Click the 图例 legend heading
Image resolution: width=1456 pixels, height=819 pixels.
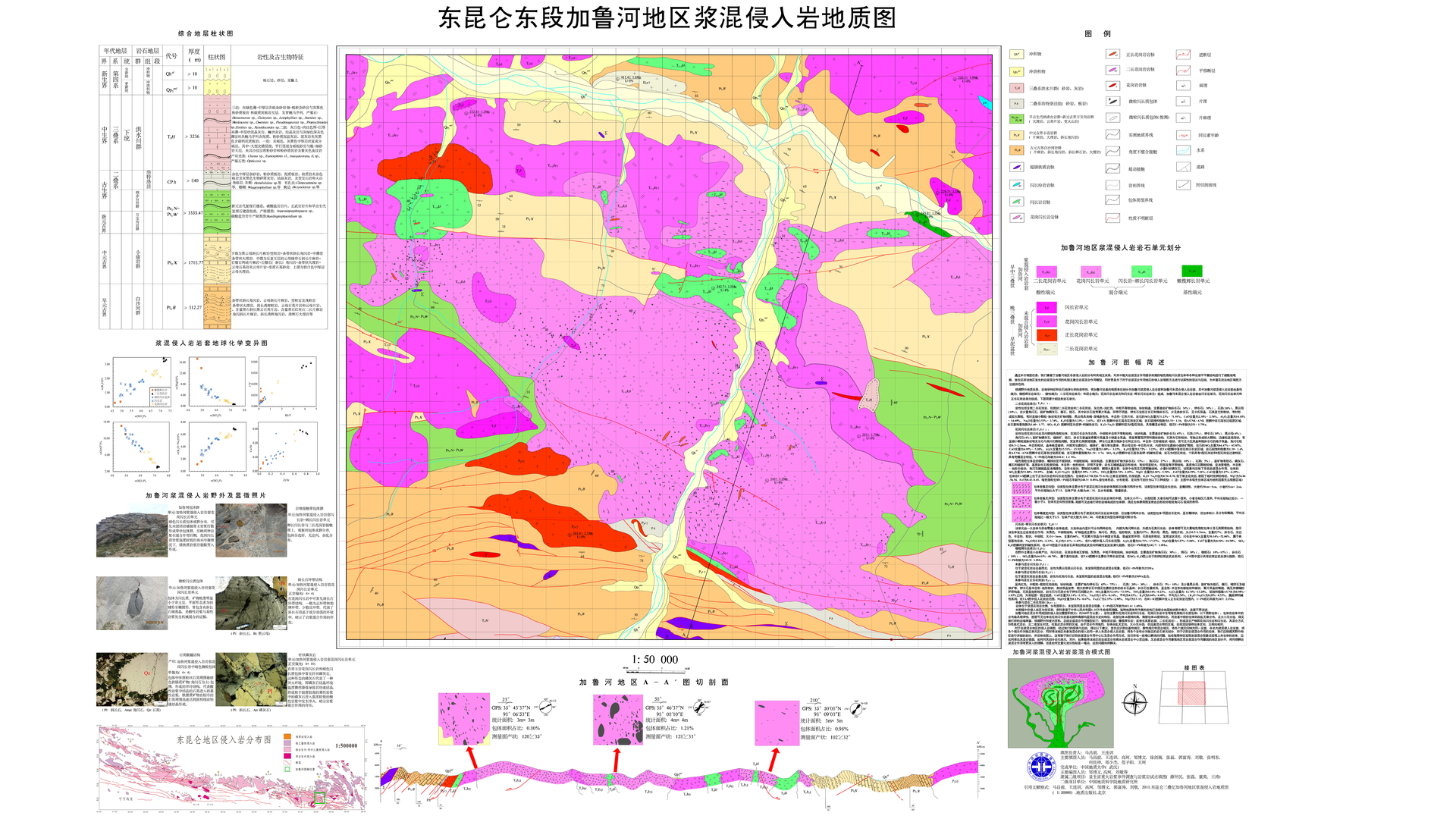pos(1097,33)
